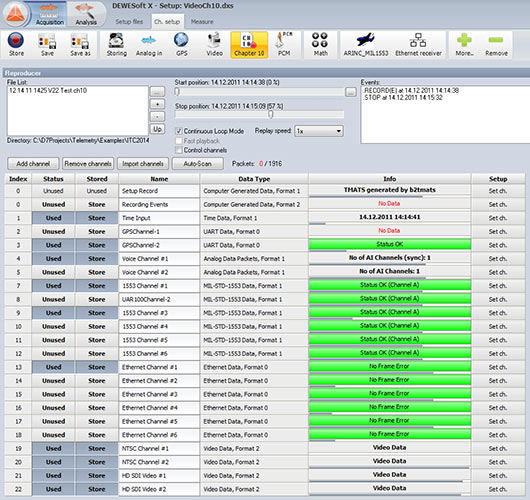Click the Import channels button
Screen dimensions: 530x500
(x=143, y=164)
